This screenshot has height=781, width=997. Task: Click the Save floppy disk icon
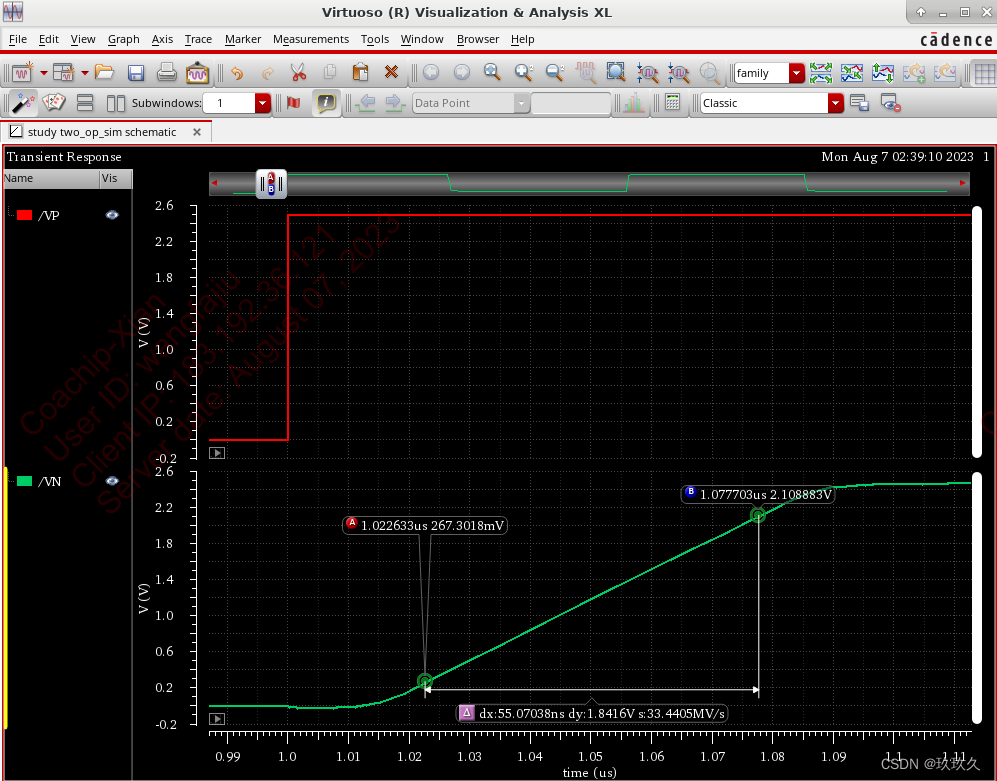point(136,73)
